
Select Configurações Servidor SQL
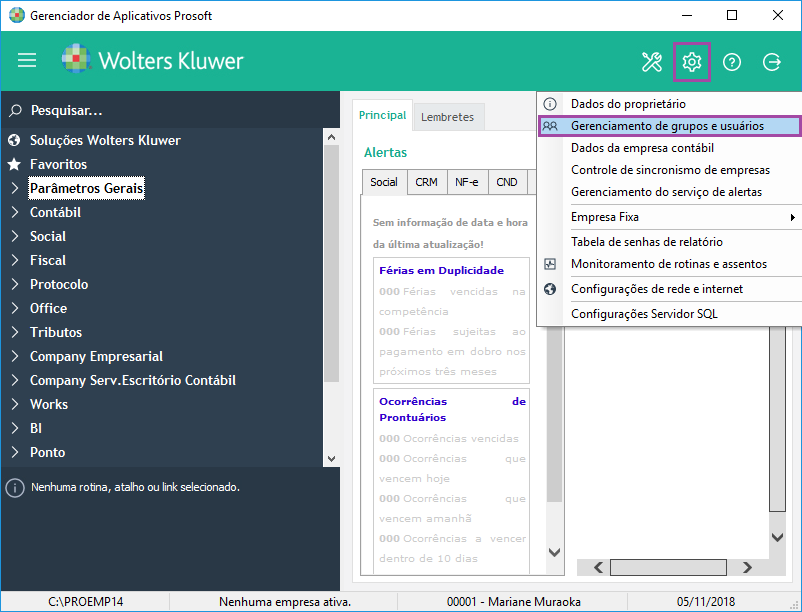click(670, 314)
